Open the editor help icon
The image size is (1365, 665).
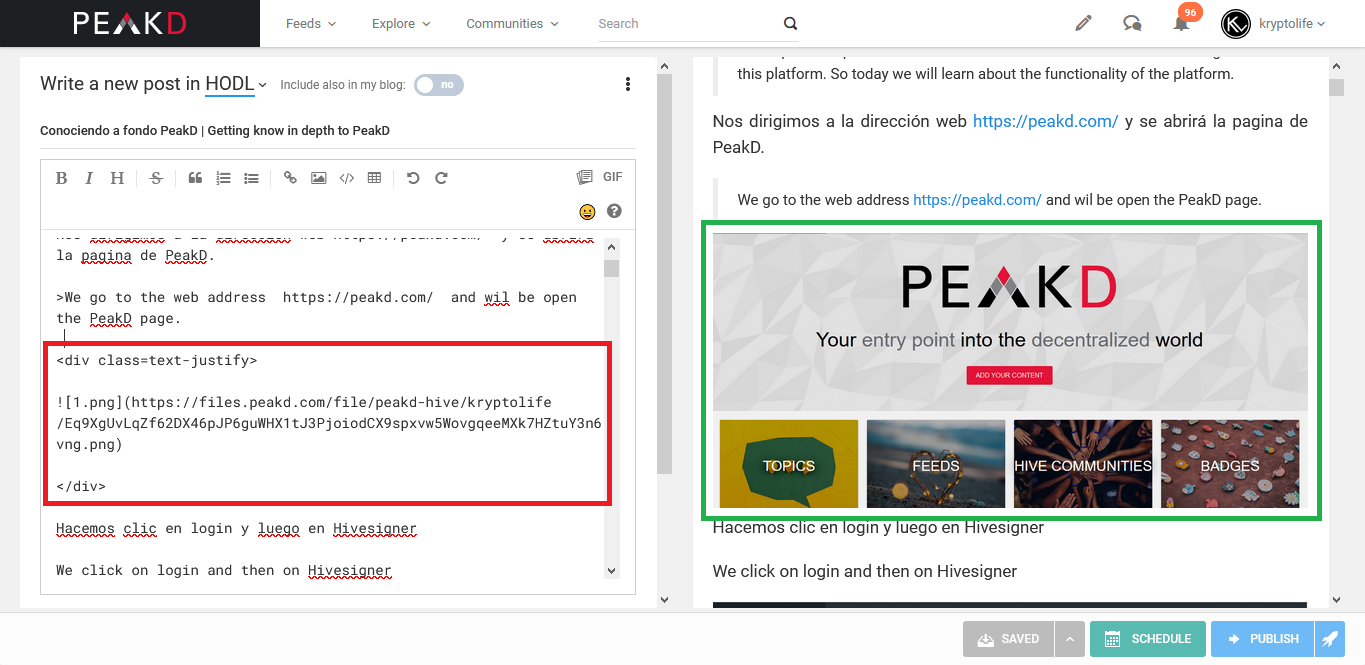pos(614,211)
